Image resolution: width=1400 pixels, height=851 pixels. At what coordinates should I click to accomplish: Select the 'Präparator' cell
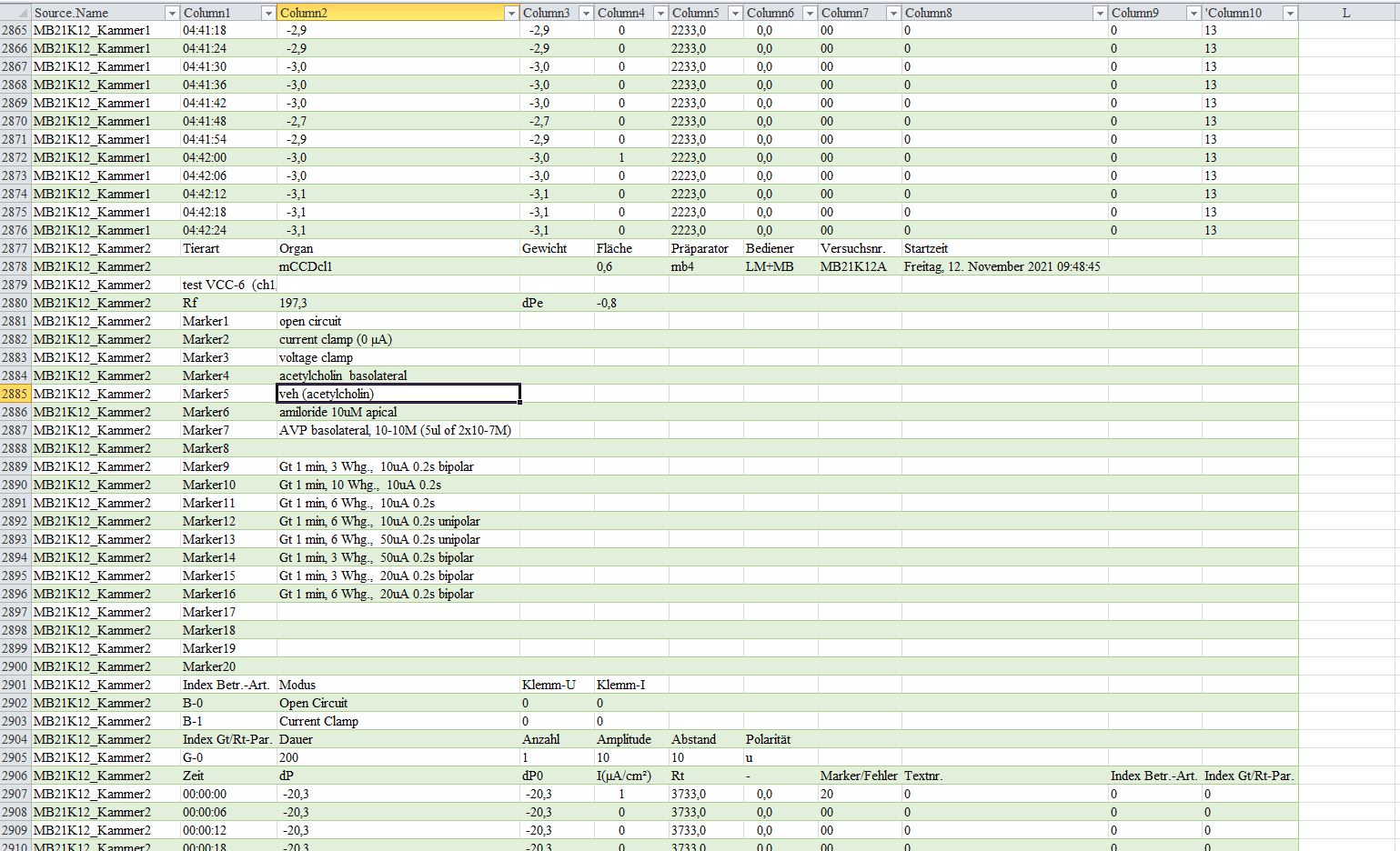[x=706, y=248]
